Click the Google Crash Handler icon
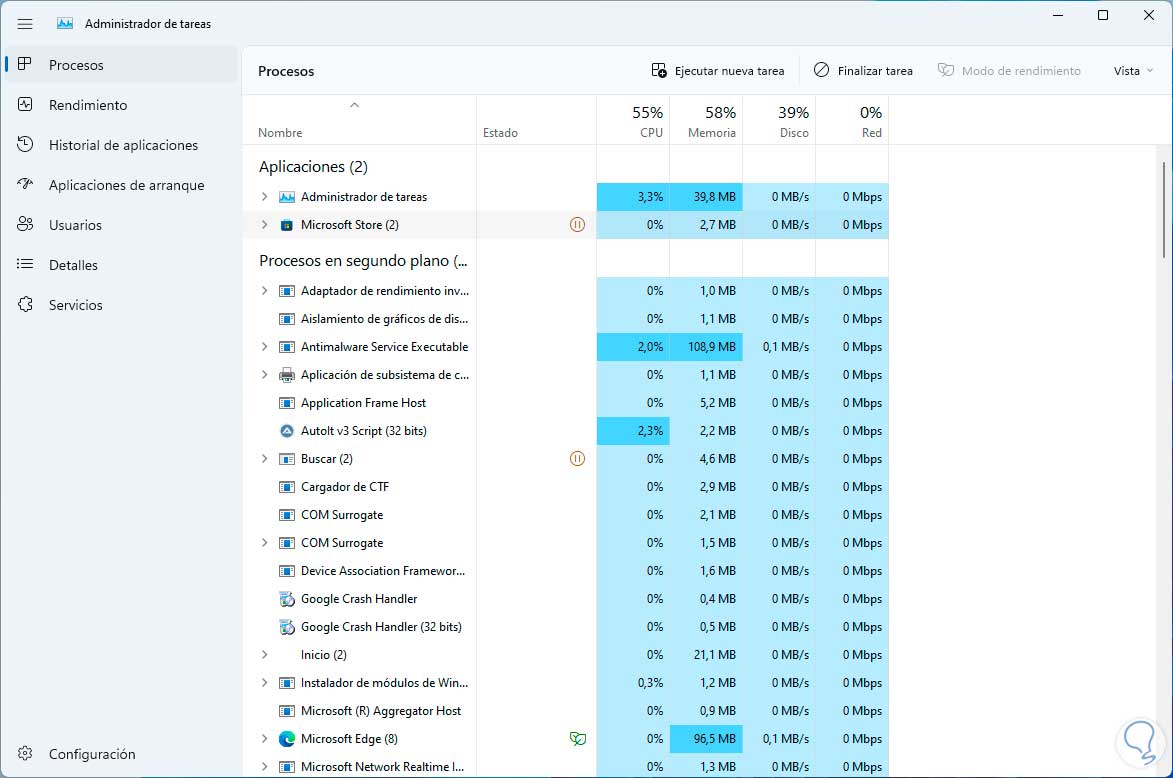The image size is (1173, 778). click(287, 599)
